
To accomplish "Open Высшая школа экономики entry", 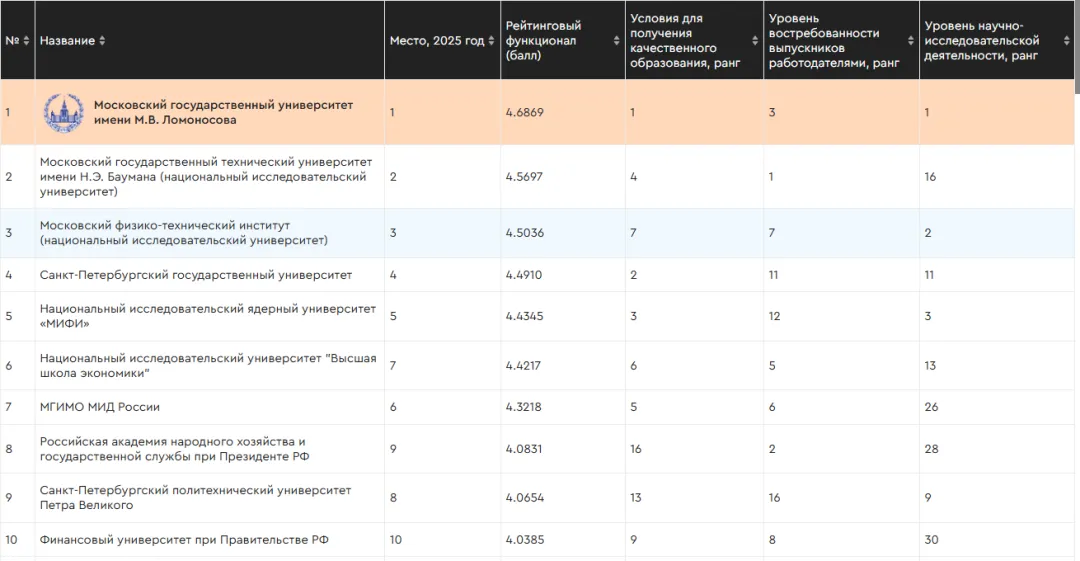I will pos(208,365).
